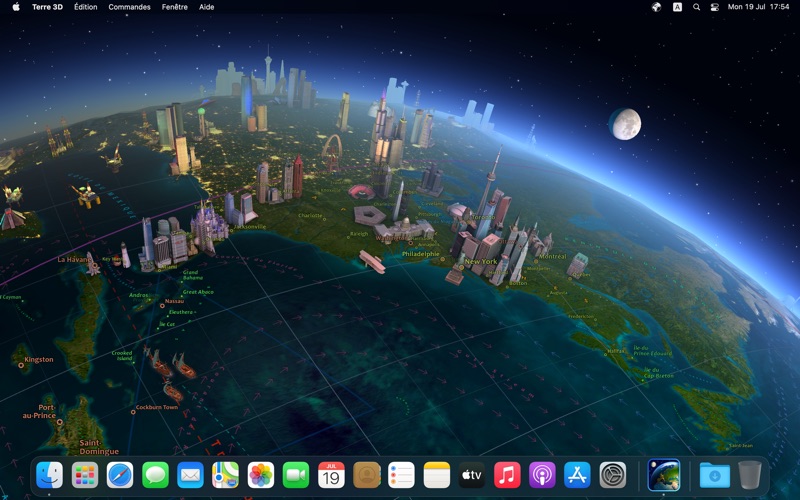Open App Store from the Dock
This screenshot has height=500, width=800.
pyautogui.click(x=578, y=475)
